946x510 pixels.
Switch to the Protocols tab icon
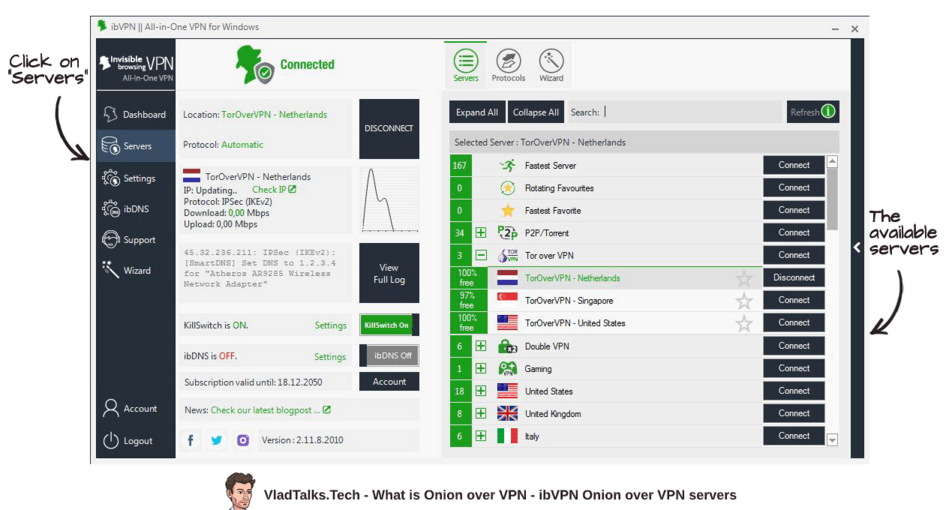coord(508,65)
